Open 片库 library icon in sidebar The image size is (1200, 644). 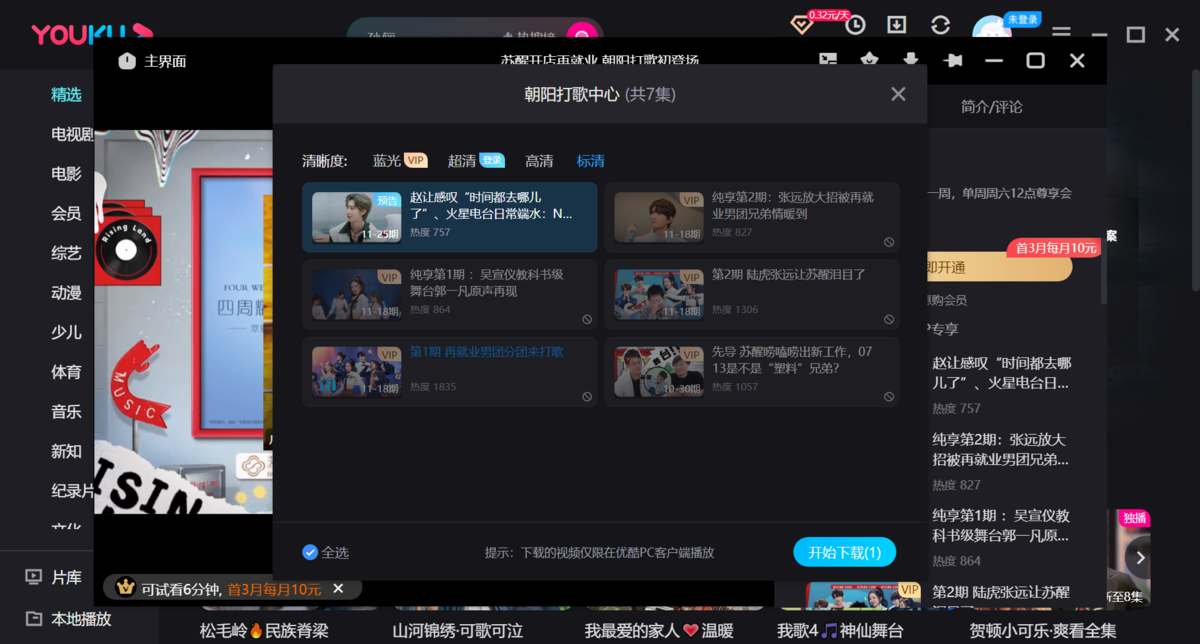coord(34,577)
